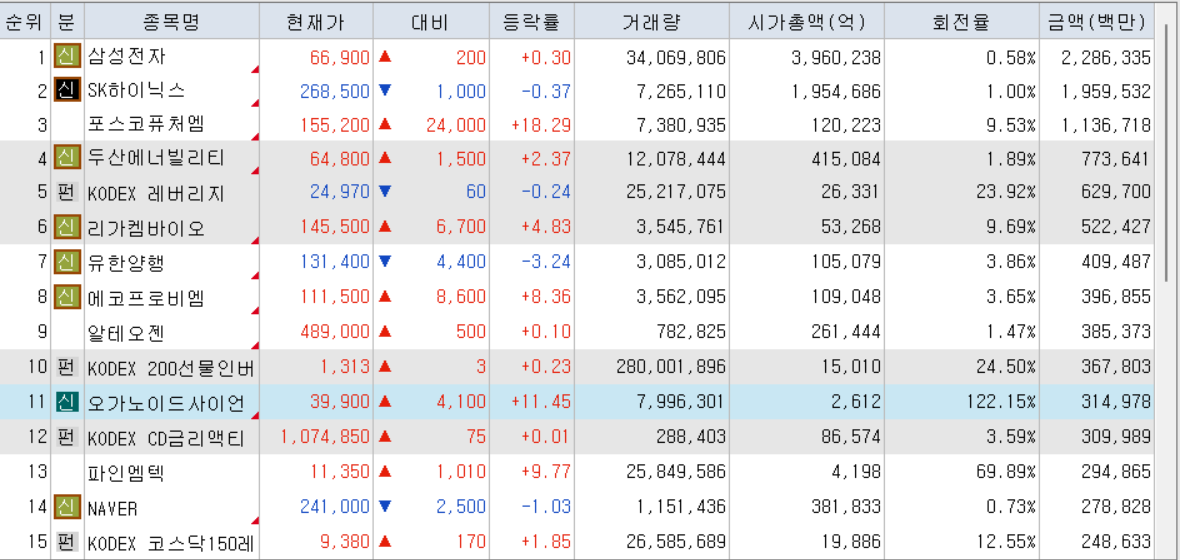
Task: Click the 펀 badge for KODEX 레버리지
Action: click(67, 193)
